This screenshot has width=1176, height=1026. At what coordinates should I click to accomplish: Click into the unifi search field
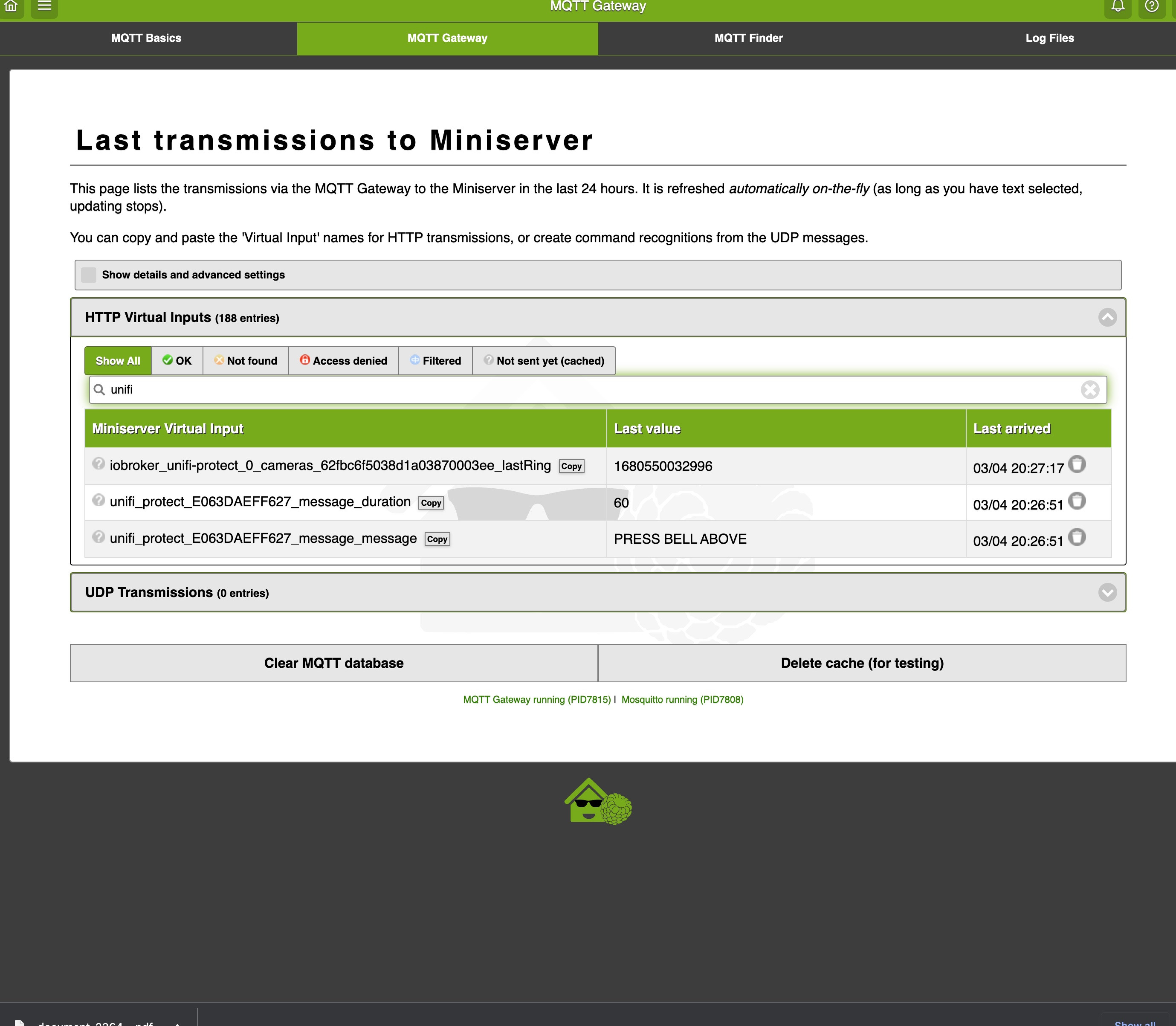point(573,390)
